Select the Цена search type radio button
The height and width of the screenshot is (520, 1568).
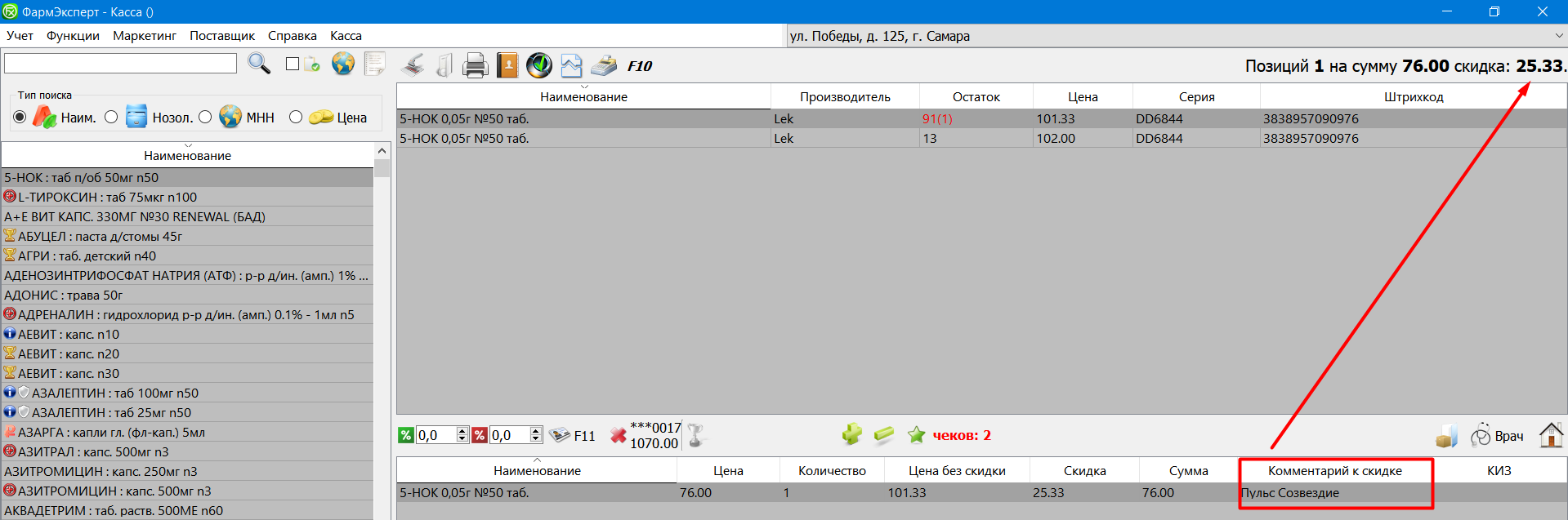point(296,118)
